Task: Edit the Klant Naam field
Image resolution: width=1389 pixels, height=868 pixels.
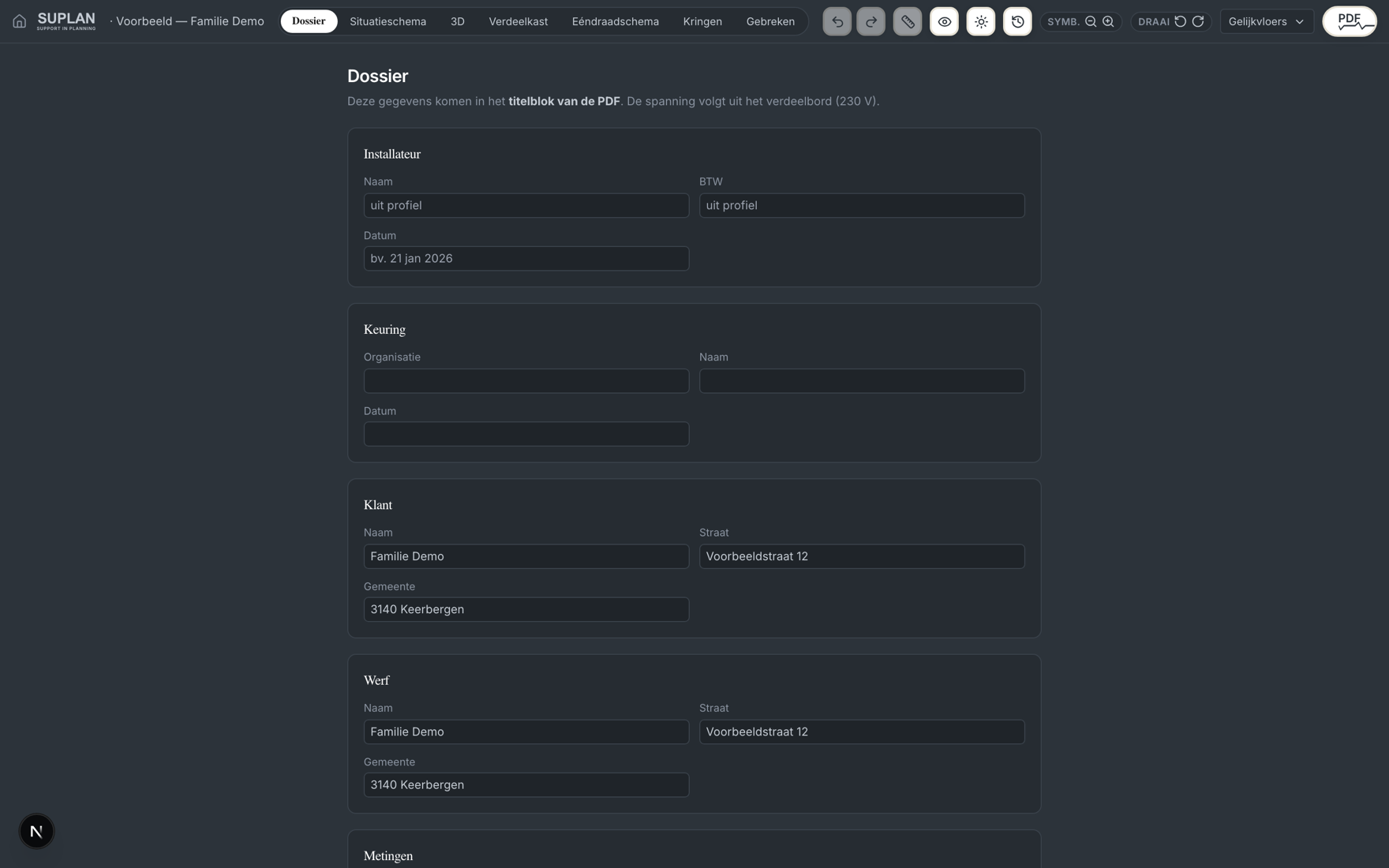Action: click(x=526, y=556)
